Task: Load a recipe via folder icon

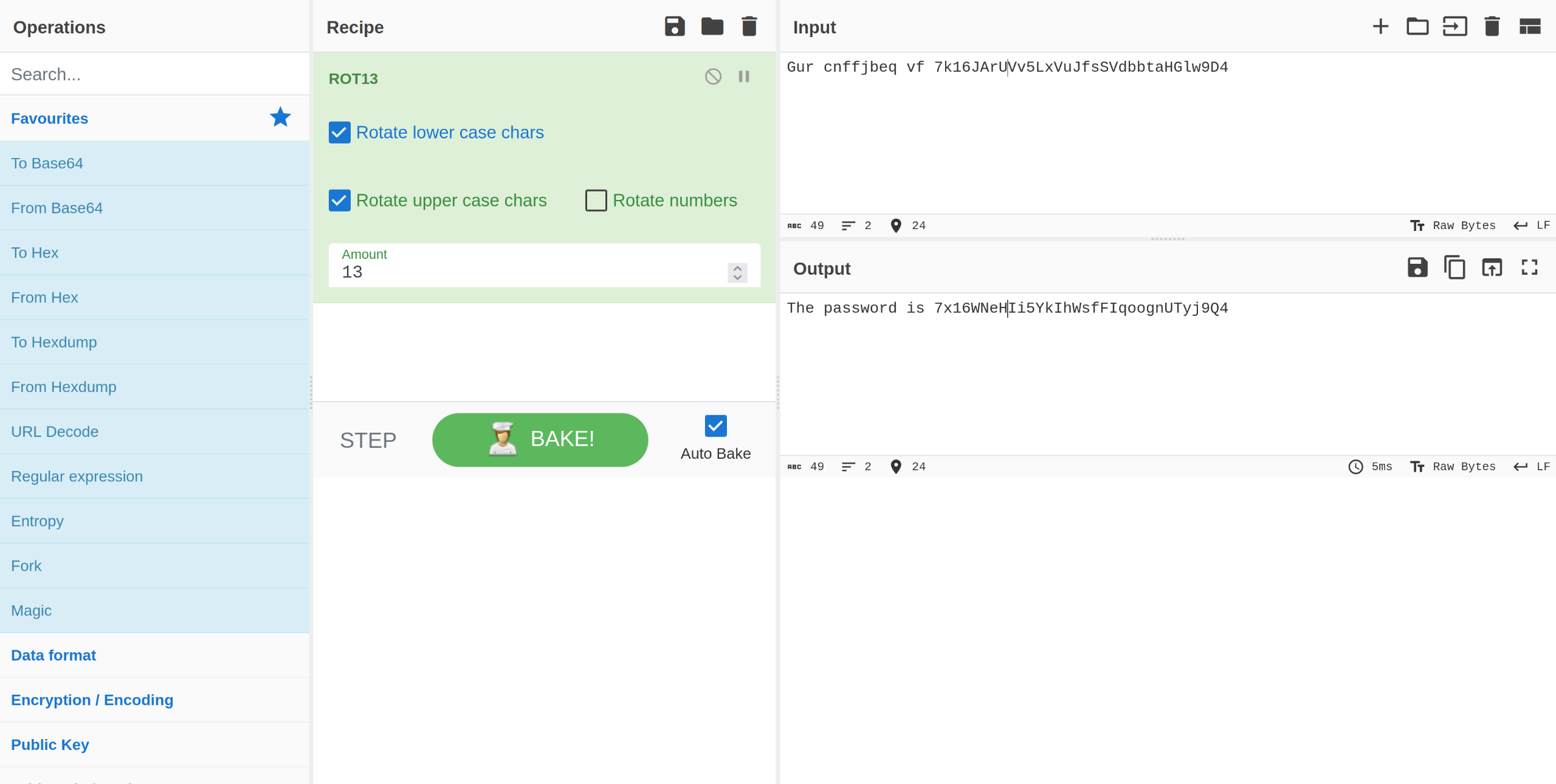Action: tap(712, 27)
